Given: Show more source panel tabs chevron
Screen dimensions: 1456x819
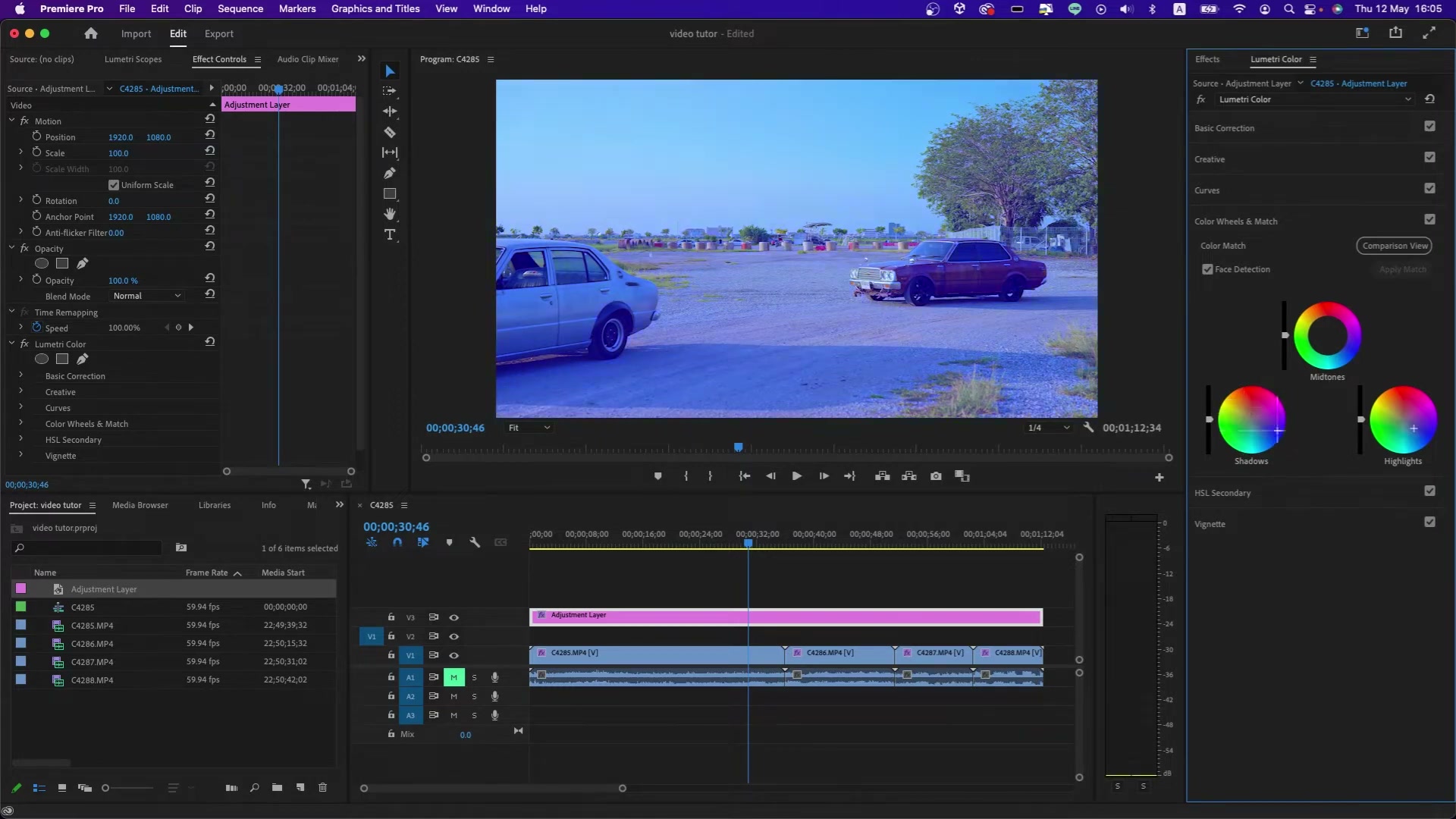Looking at the screenshot, I should [x=361, y=58].
